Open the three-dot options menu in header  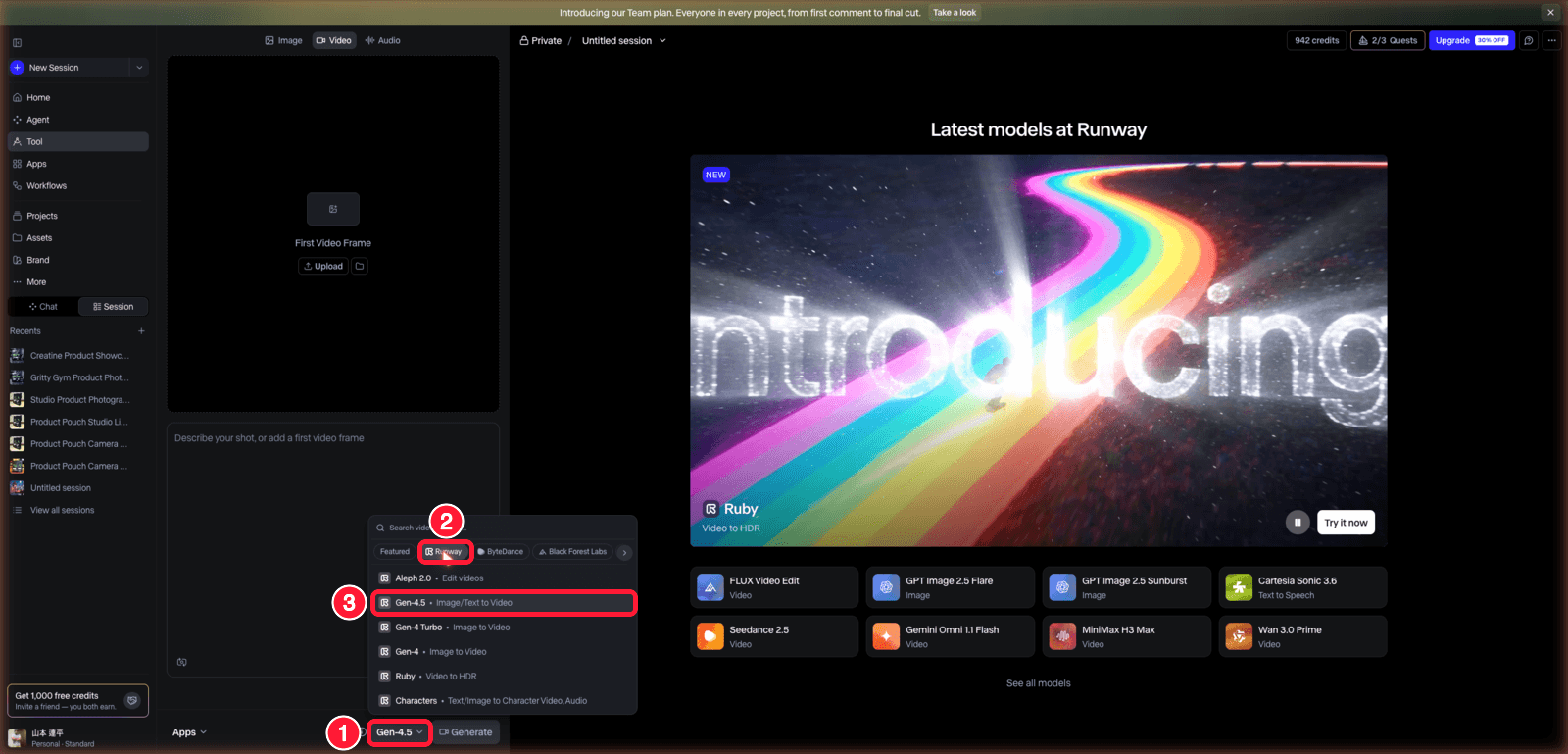[1551, 40]
